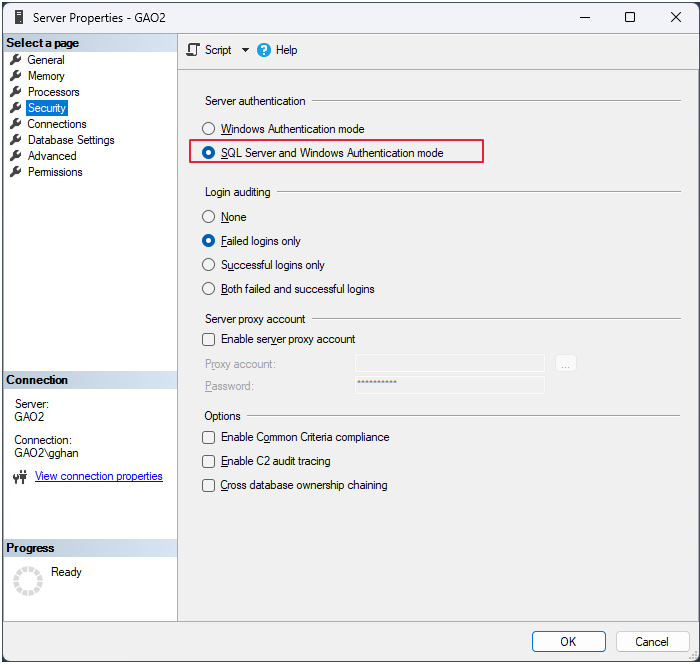
Task: Click the connection plug icon
Action: pyautogui.click(x=20, y=477)
